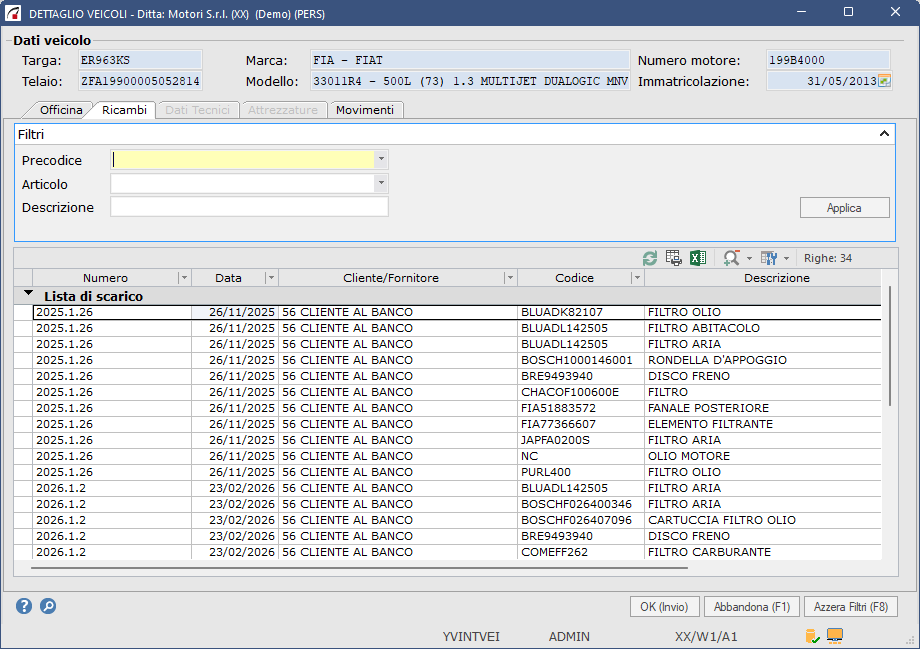
Task: Collapse the Lista di scarico group
Action: click(28, 295)
